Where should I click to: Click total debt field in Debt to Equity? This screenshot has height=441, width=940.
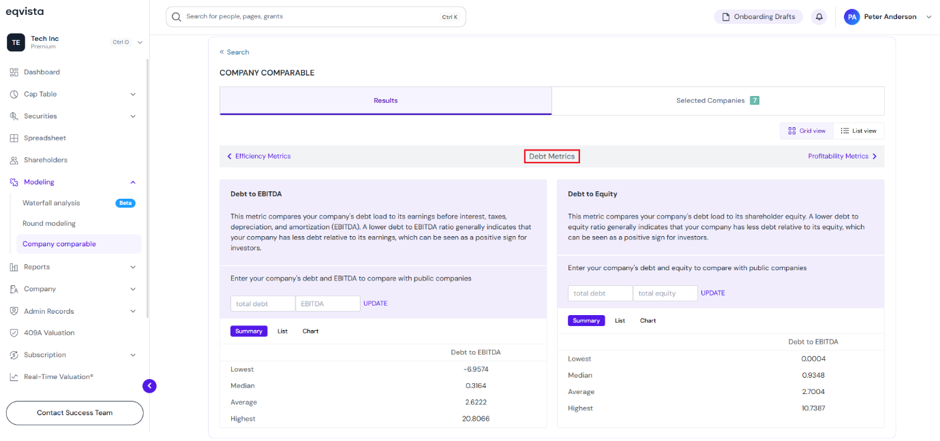click(x=601, y=293)
